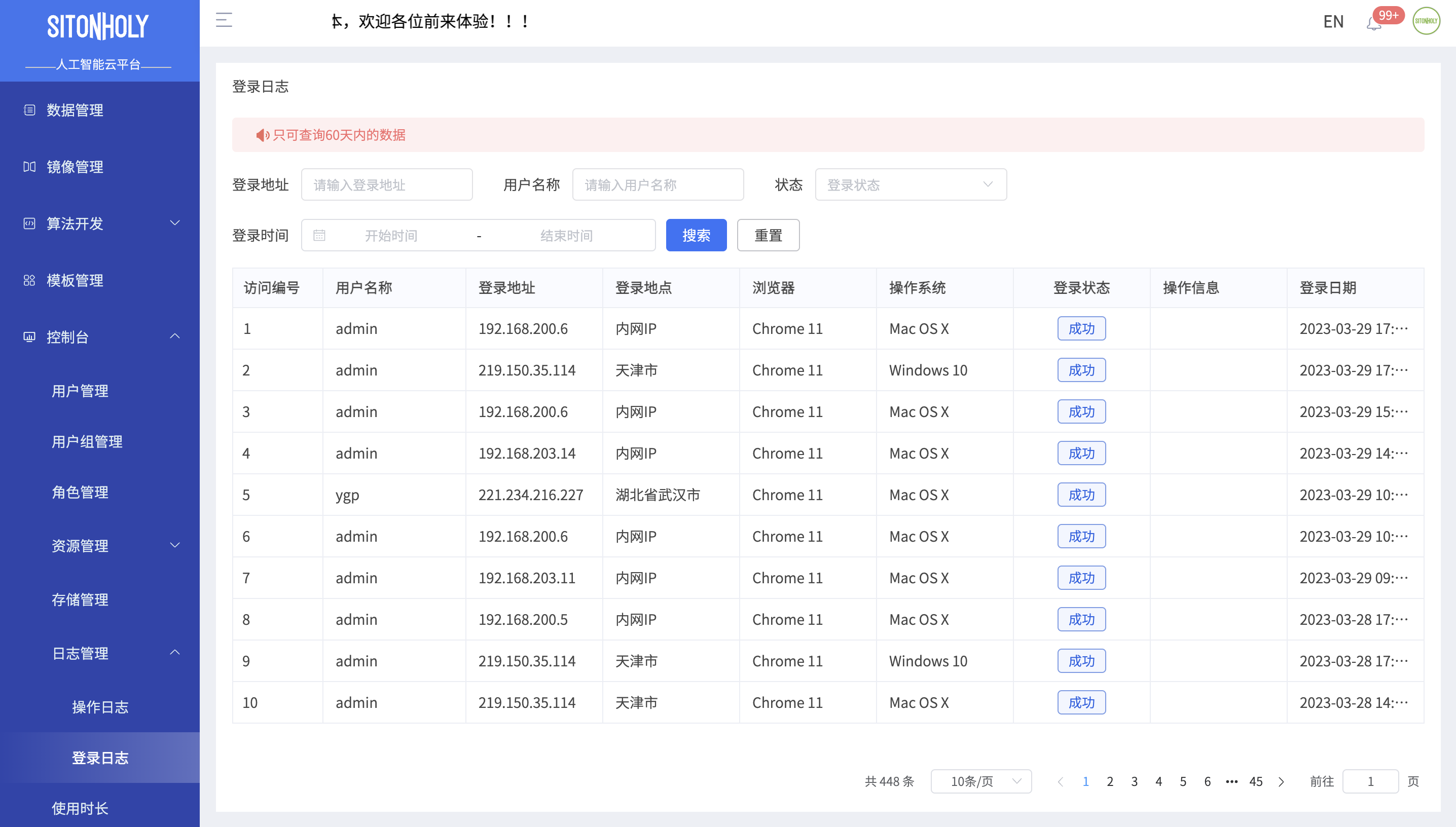Focus the 用户名称 input field
Screen dimensions: 1456x827
point(658,184)
